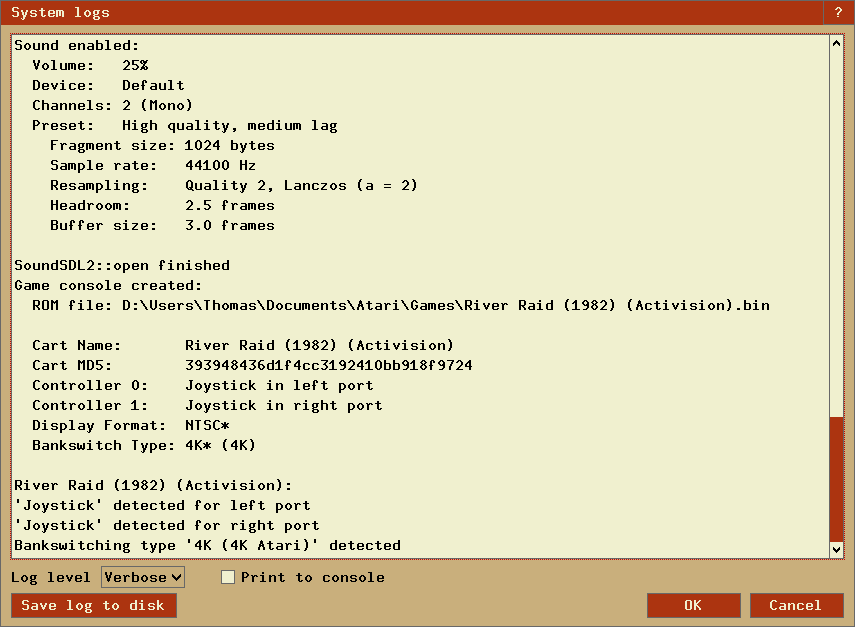Click the 'Fragment size: 1024 bytes' line
The width and height of the screenshot is (855, 627).
[162, 146]
